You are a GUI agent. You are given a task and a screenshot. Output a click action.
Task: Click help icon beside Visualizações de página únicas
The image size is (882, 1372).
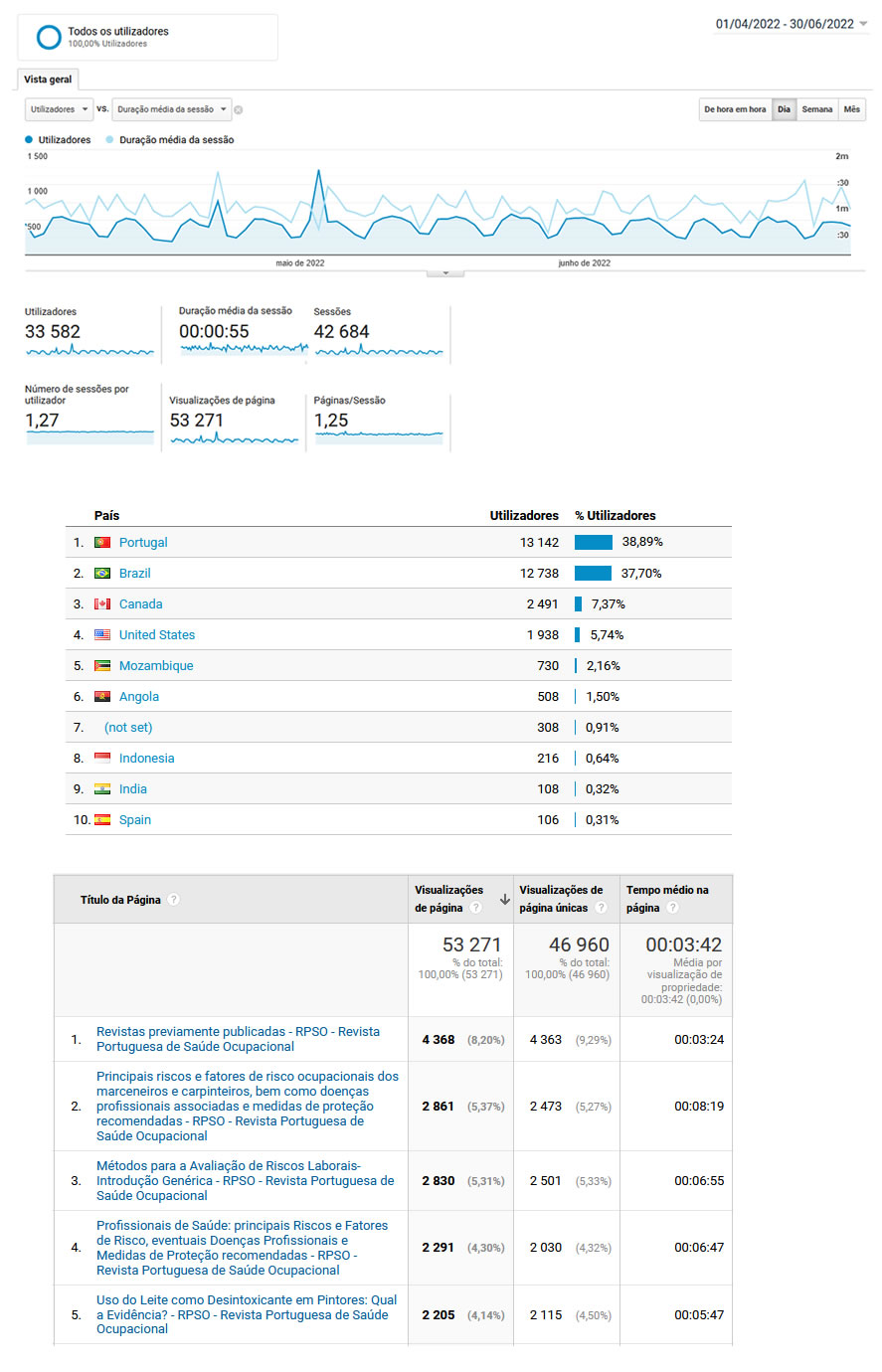[x=601, y=908]
